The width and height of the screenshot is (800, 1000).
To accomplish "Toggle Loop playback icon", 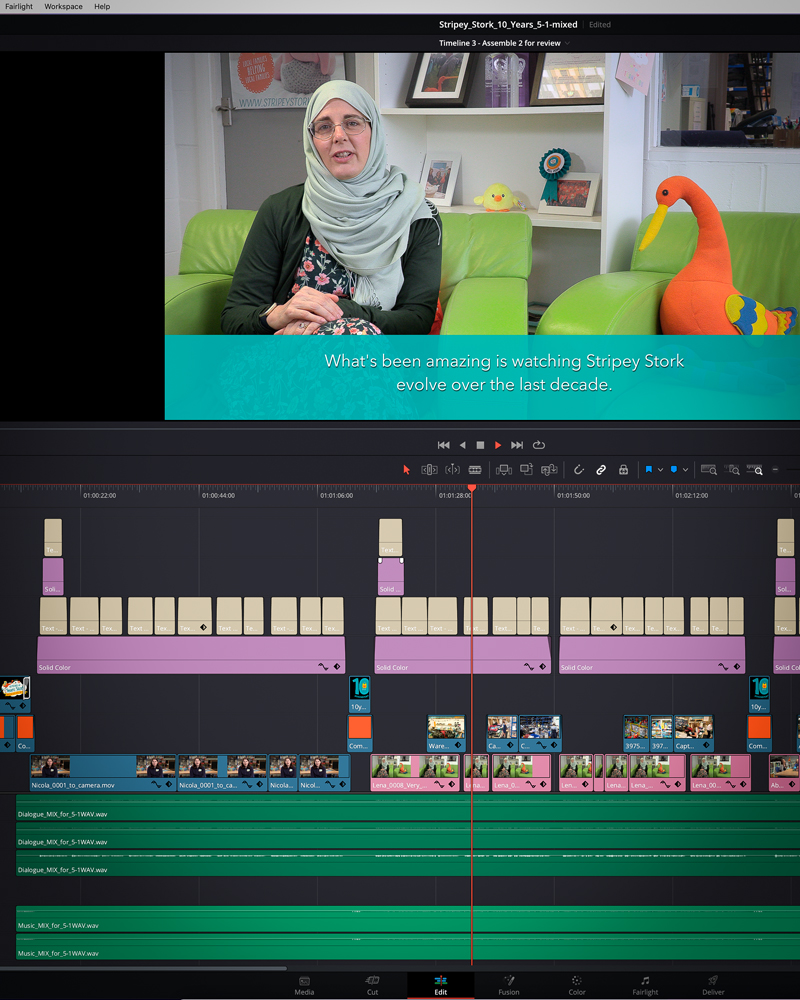I will 539,445.
